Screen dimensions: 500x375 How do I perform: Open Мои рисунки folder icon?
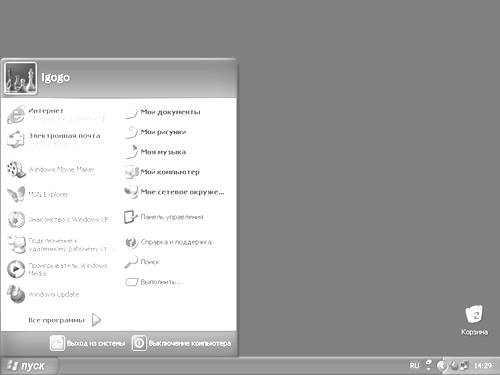131,132
